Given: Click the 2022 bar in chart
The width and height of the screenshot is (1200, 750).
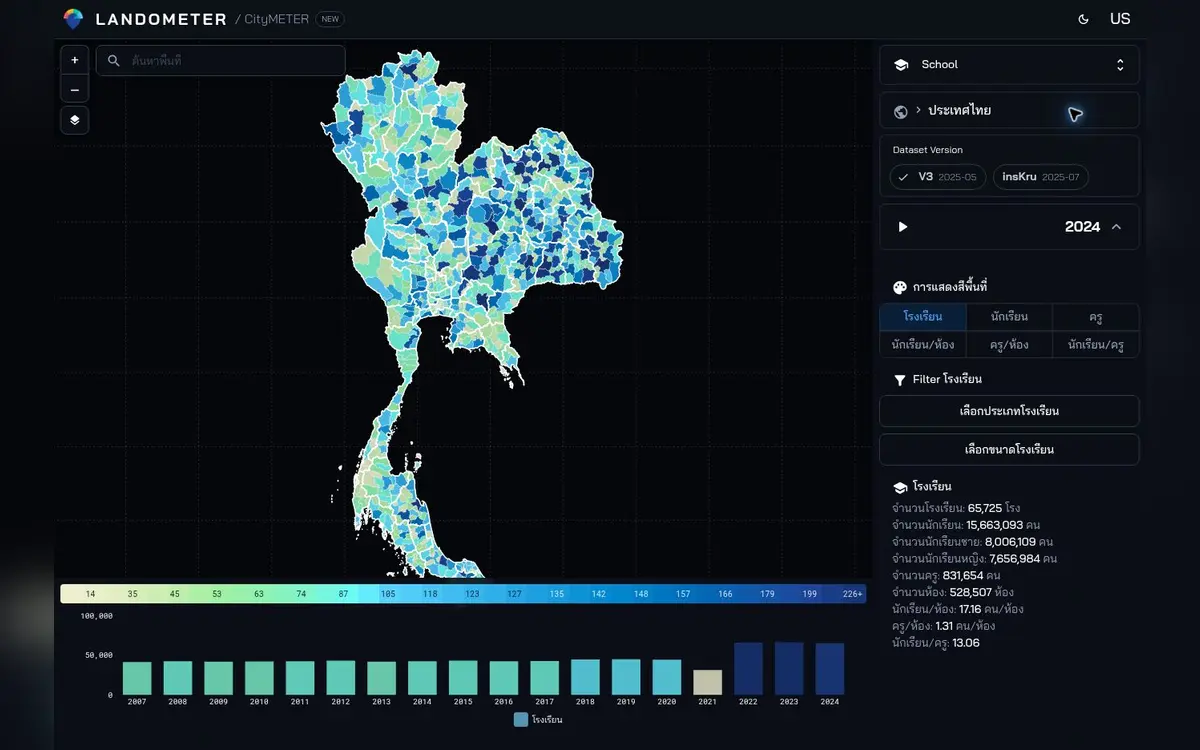Looking at the screenshot, I should 748,669.
